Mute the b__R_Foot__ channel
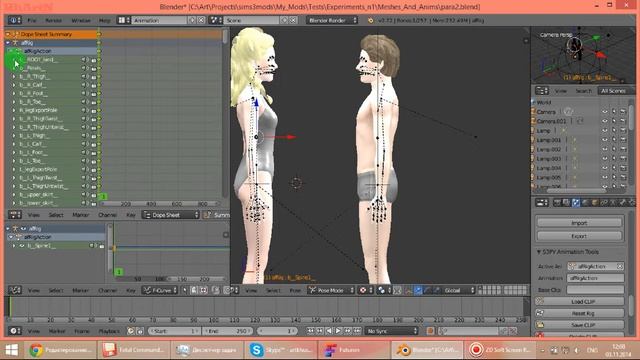 click(84, 93)
